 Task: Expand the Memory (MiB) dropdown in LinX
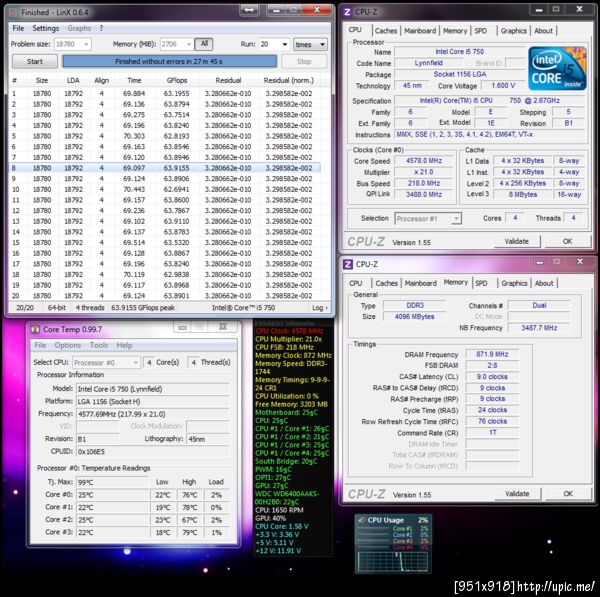point(188,44)
